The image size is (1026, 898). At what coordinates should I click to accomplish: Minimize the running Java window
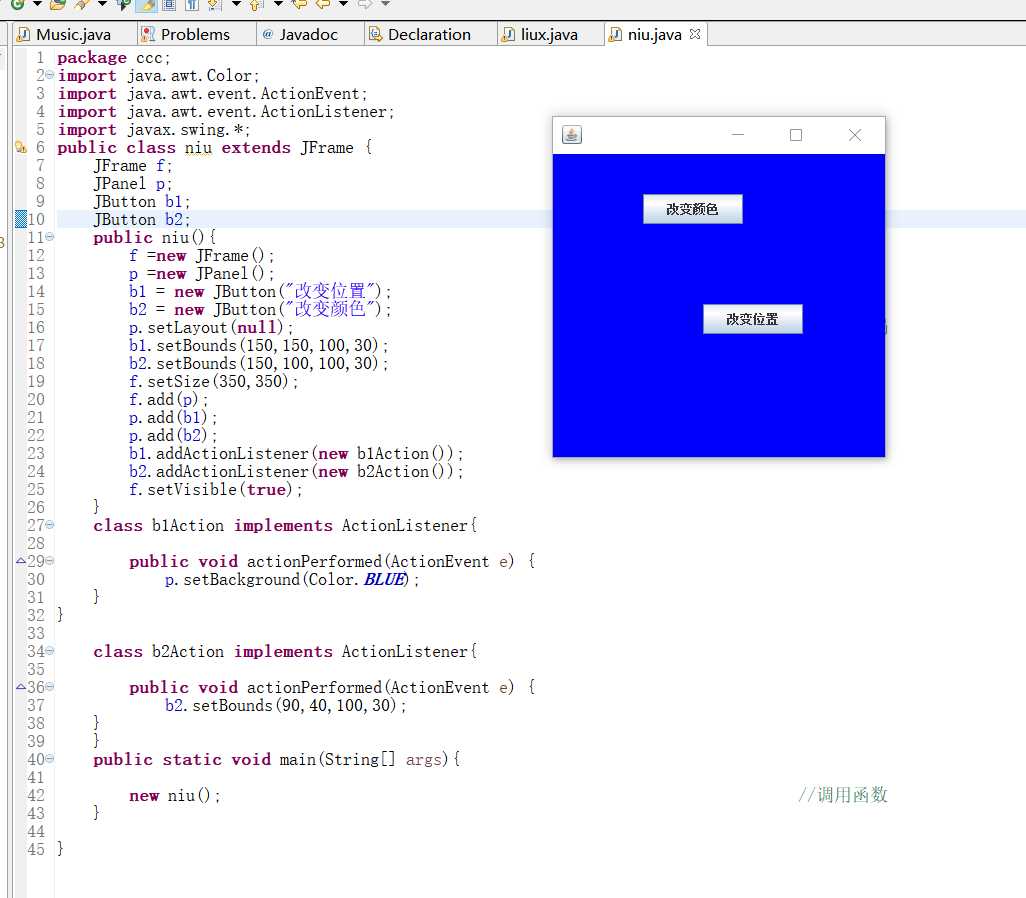click(x=738, y=135)
